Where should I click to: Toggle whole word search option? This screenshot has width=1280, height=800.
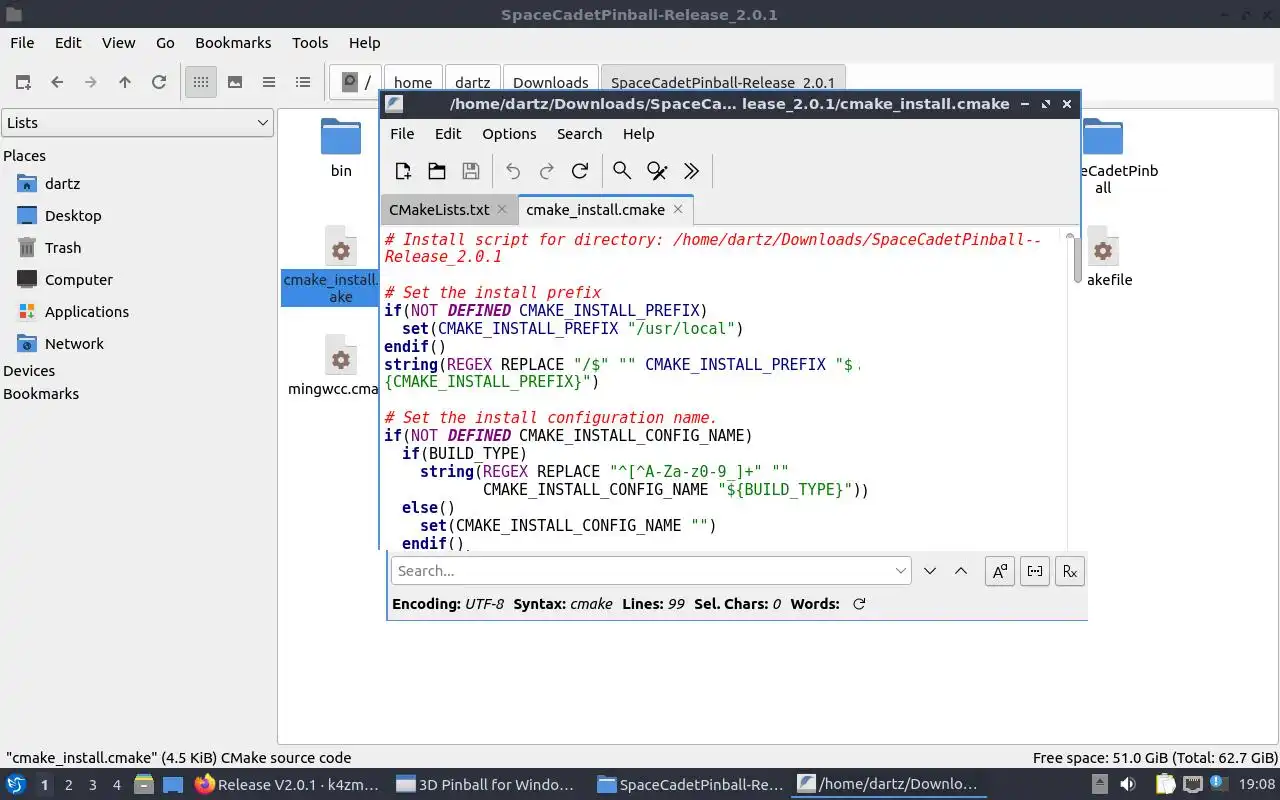tap(1035, 571)
